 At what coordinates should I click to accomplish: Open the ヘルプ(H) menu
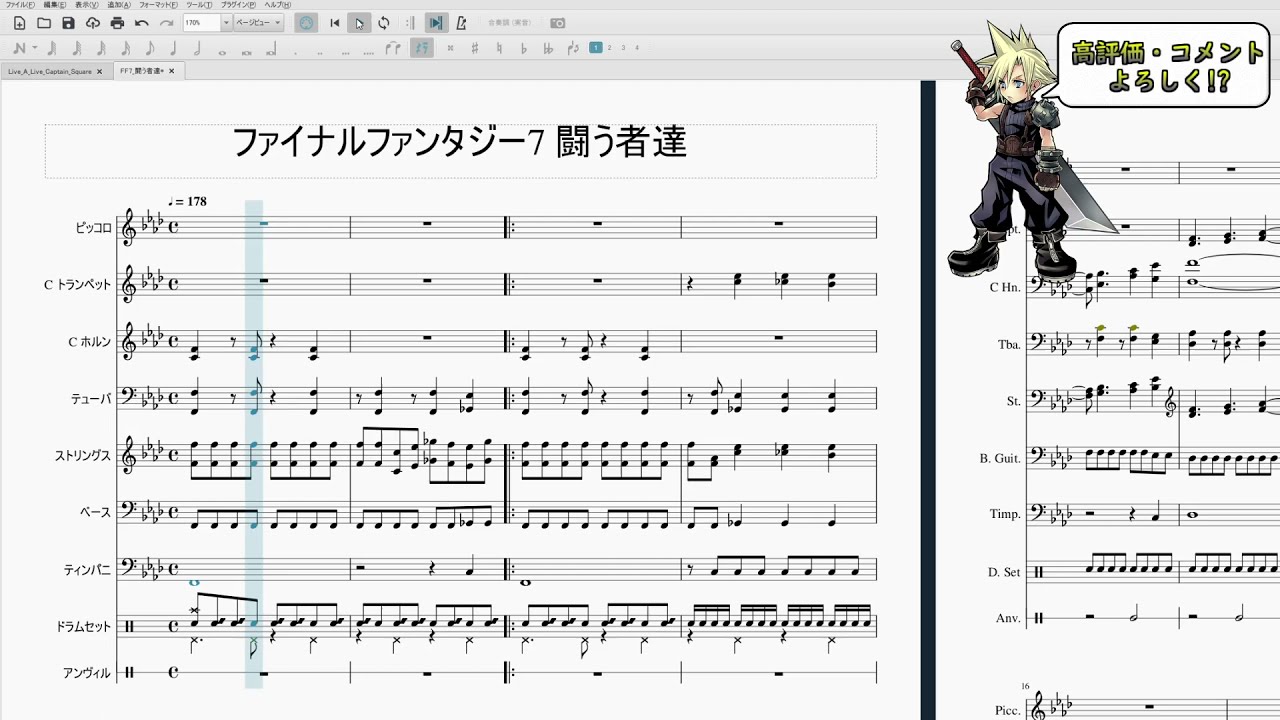click(x=277, y=5)
